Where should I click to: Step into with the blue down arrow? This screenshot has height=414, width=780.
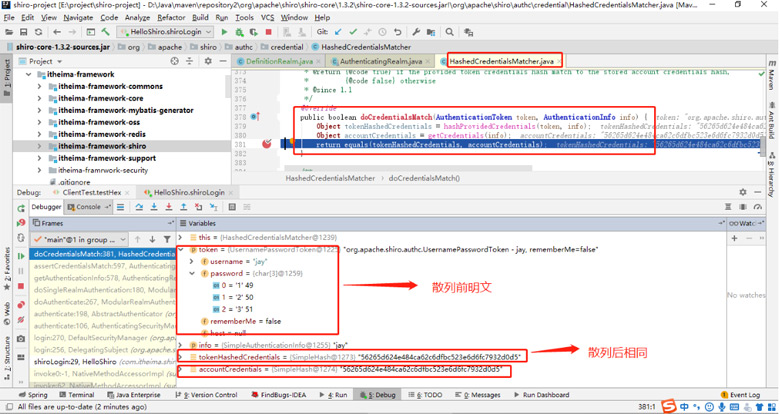tap(154, 207)
